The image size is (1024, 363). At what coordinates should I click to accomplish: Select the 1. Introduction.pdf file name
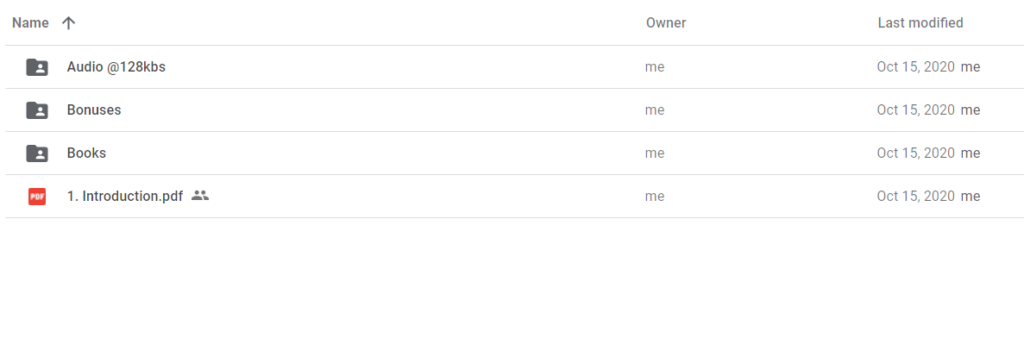pos(125,196)
